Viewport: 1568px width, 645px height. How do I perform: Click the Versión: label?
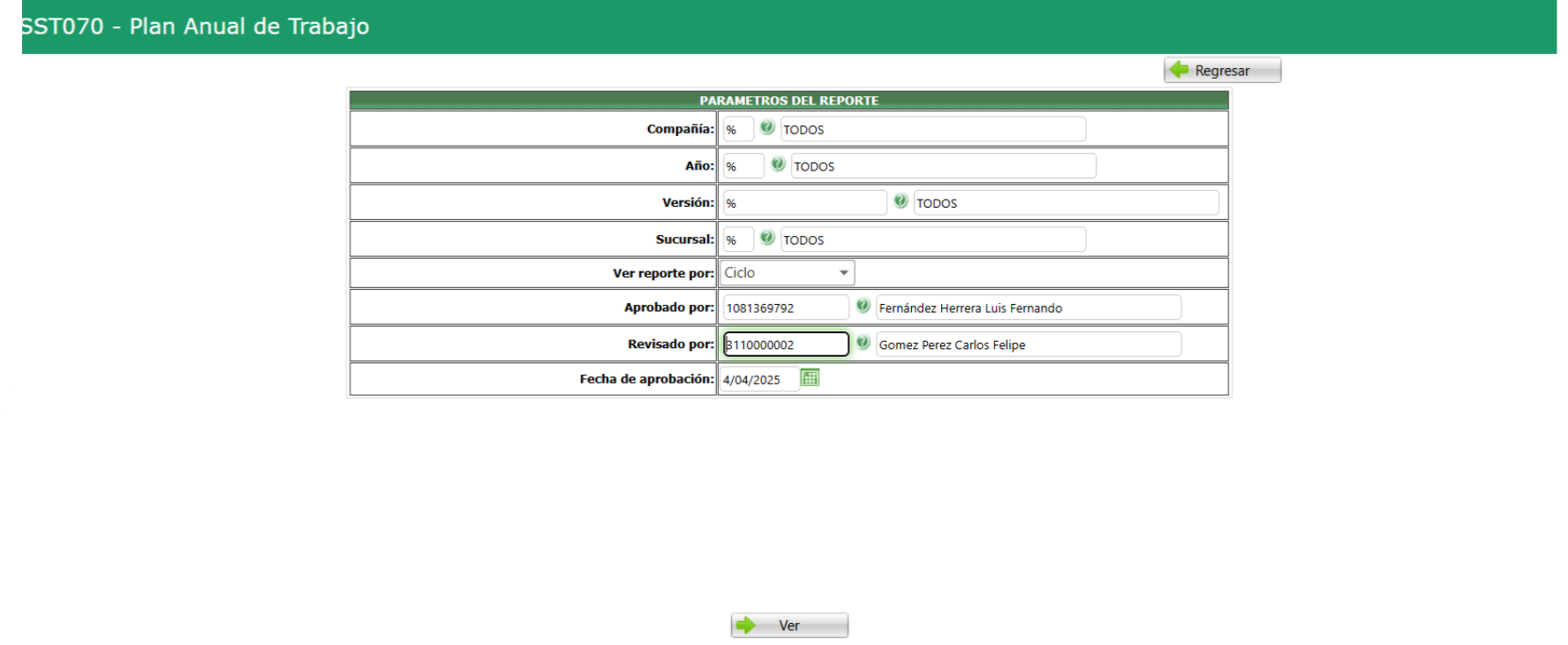[x=688, y=202]
